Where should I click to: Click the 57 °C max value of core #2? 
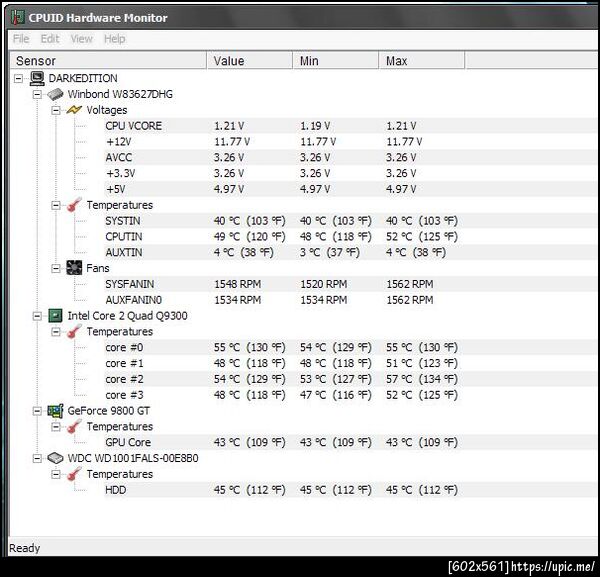click(422, 379)
